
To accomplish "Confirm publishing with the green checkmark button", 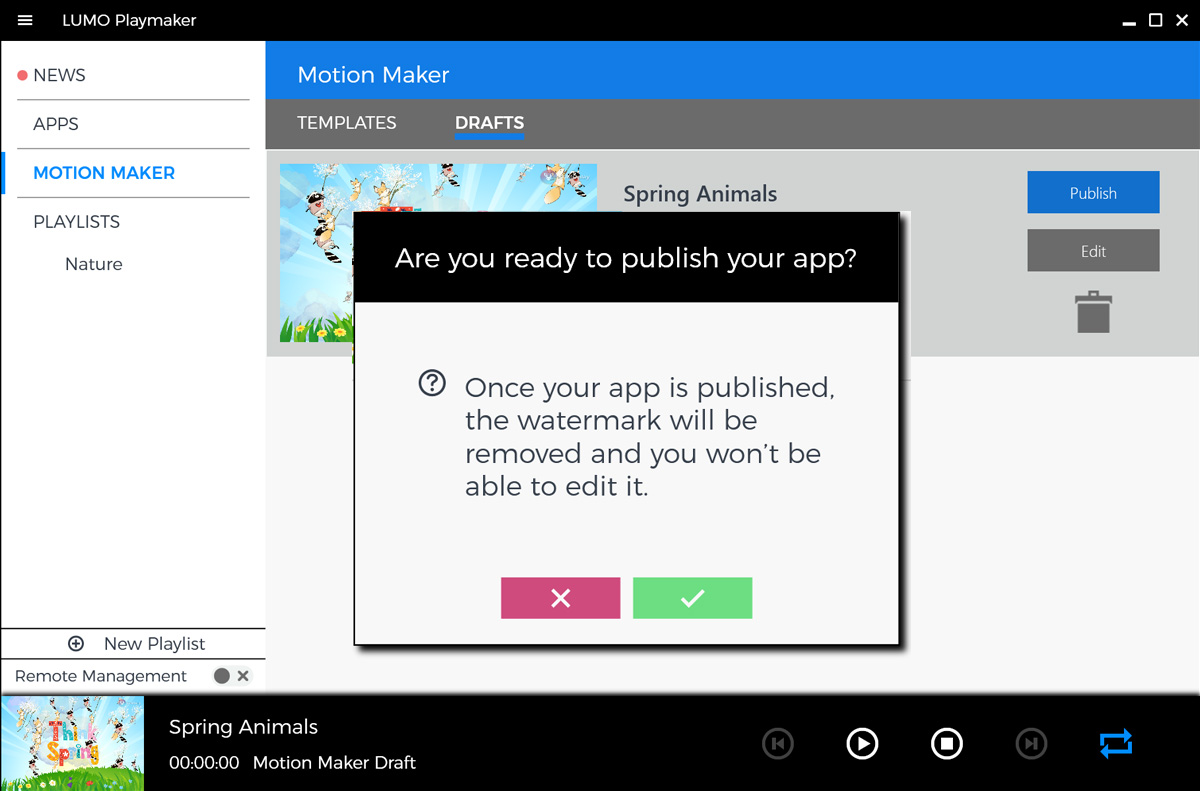I will click(692, 598).
